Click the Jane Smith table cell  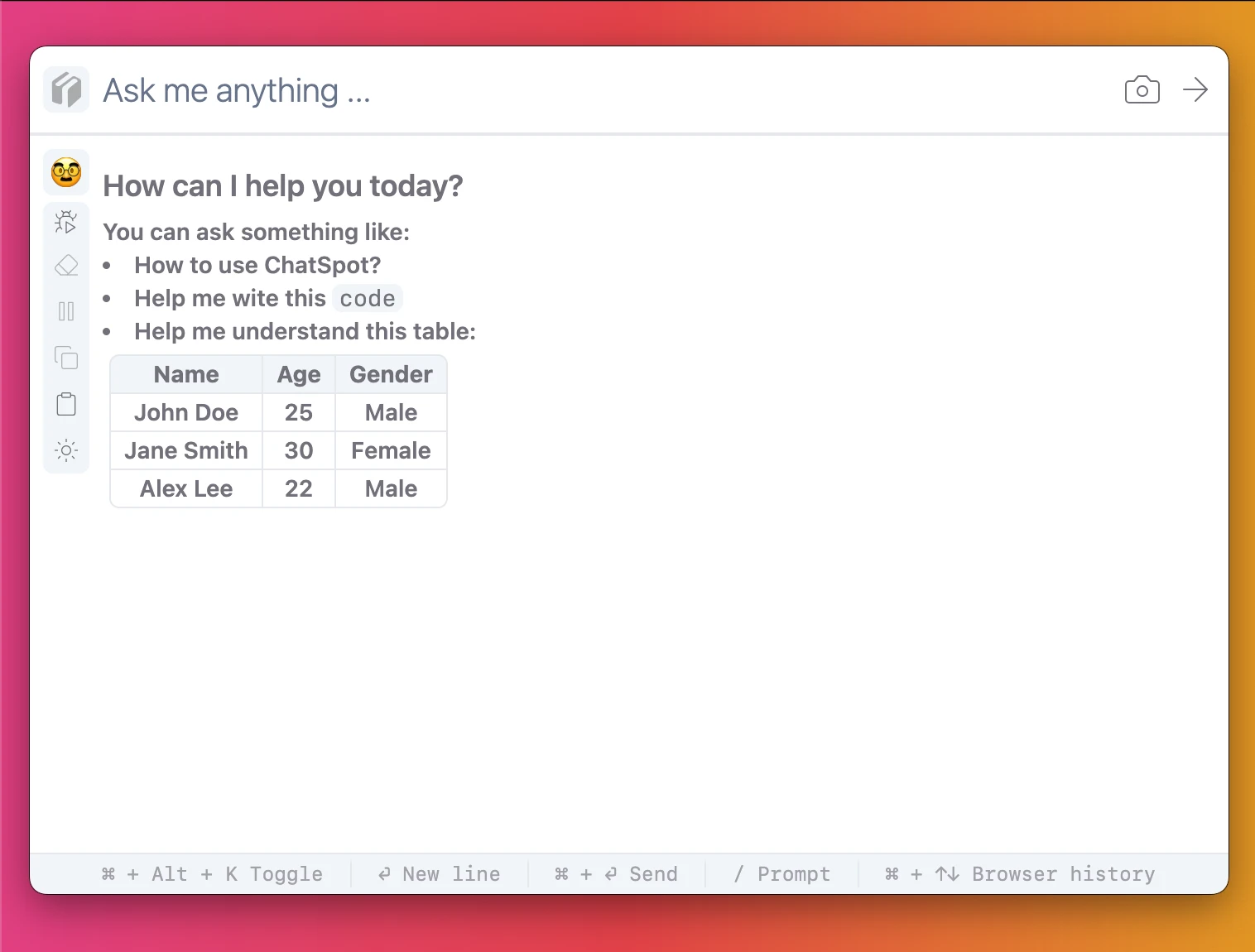186,450
